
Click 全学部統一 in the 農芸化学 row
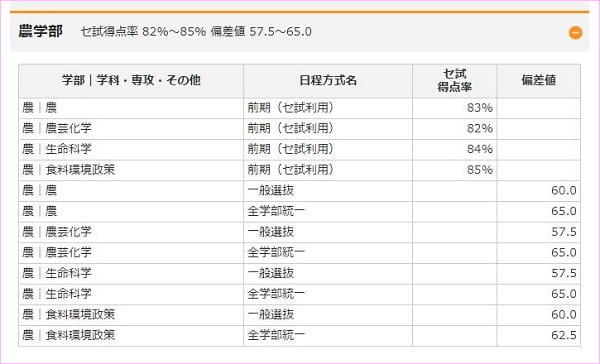click(x=276, y=253)
